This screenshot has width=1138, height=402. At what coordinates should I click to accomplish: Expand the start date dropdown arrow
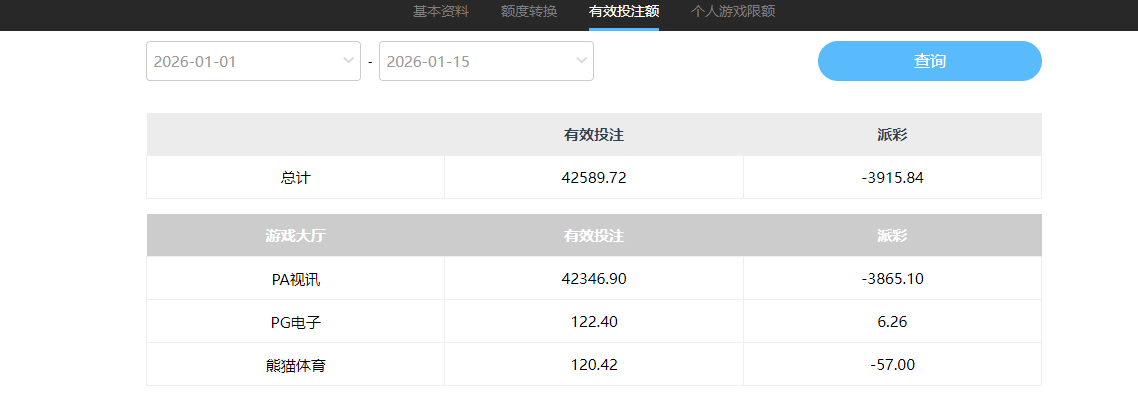coord(348,61)
